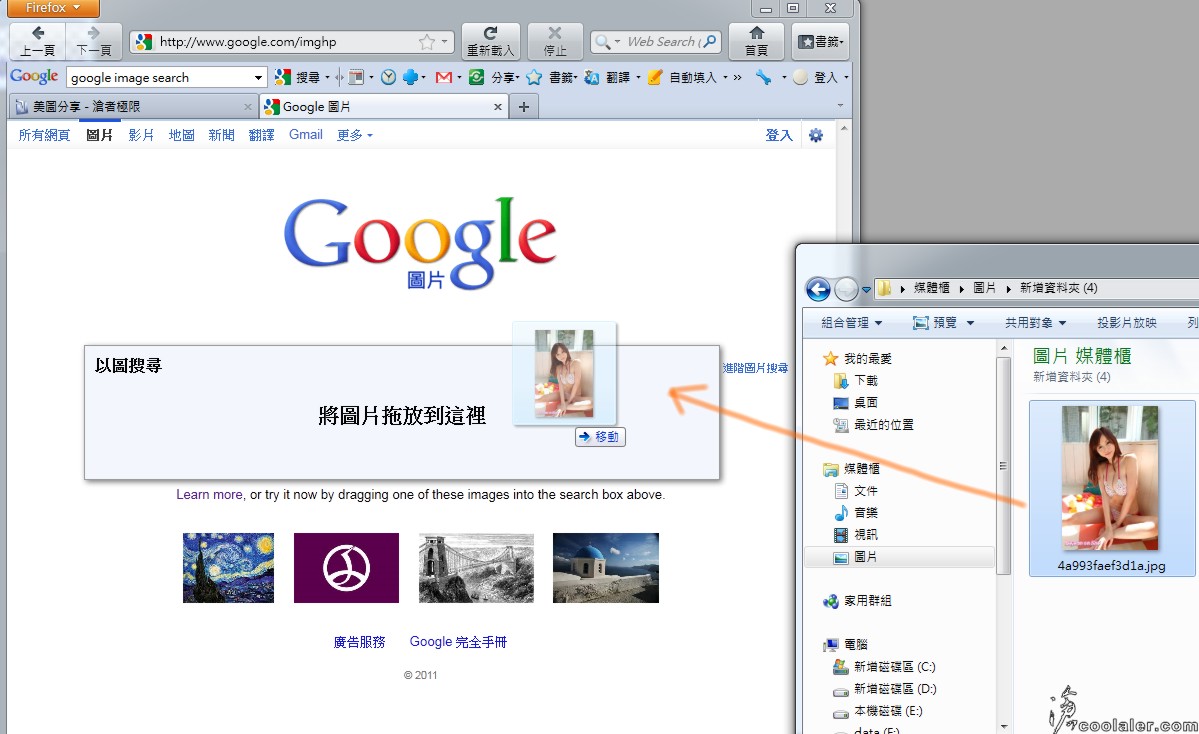Image resolution: width=1199 pixels, height=734 pixels.
Task: Click the 自動填入 autofill pencil icon
Action: pyautogui.click(x=655, y=77)
